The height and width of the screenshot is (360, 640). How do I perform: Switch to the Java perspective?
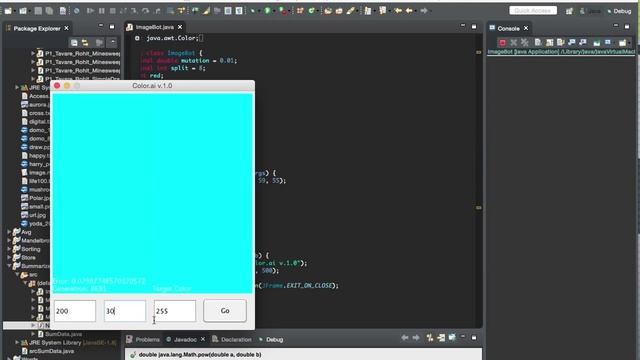(x=590, y=11)
